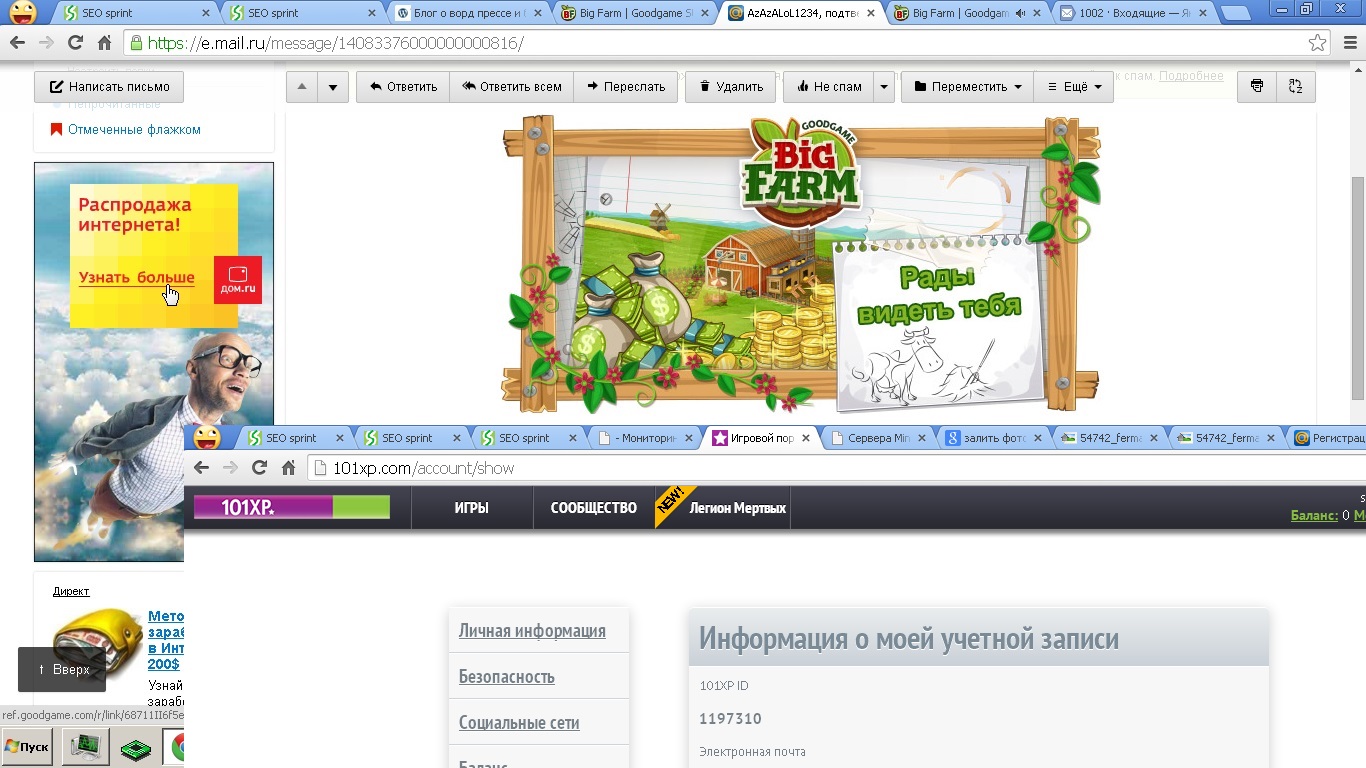Click the Ответить button

coord(403,86)
